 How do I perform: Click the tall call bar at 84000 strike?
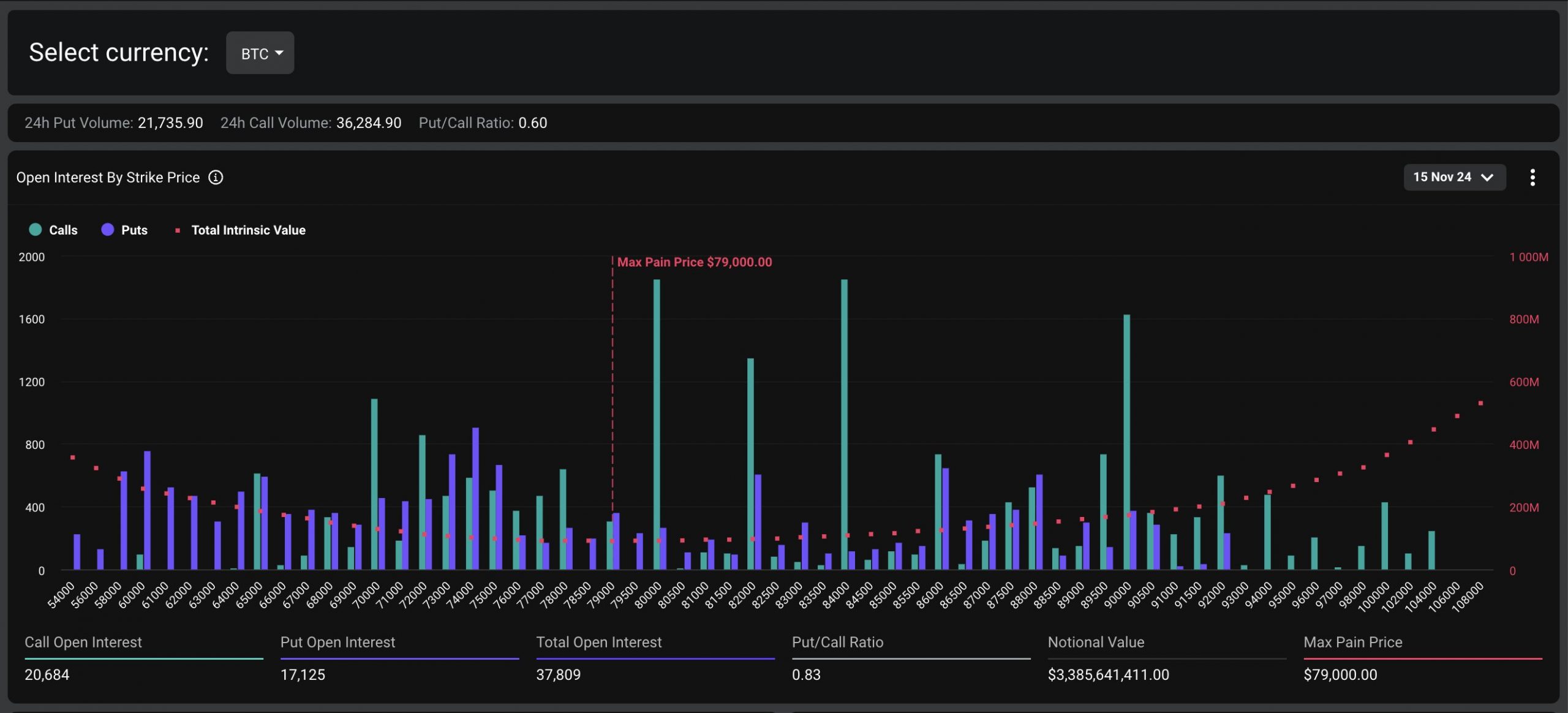tap(845, 424)
